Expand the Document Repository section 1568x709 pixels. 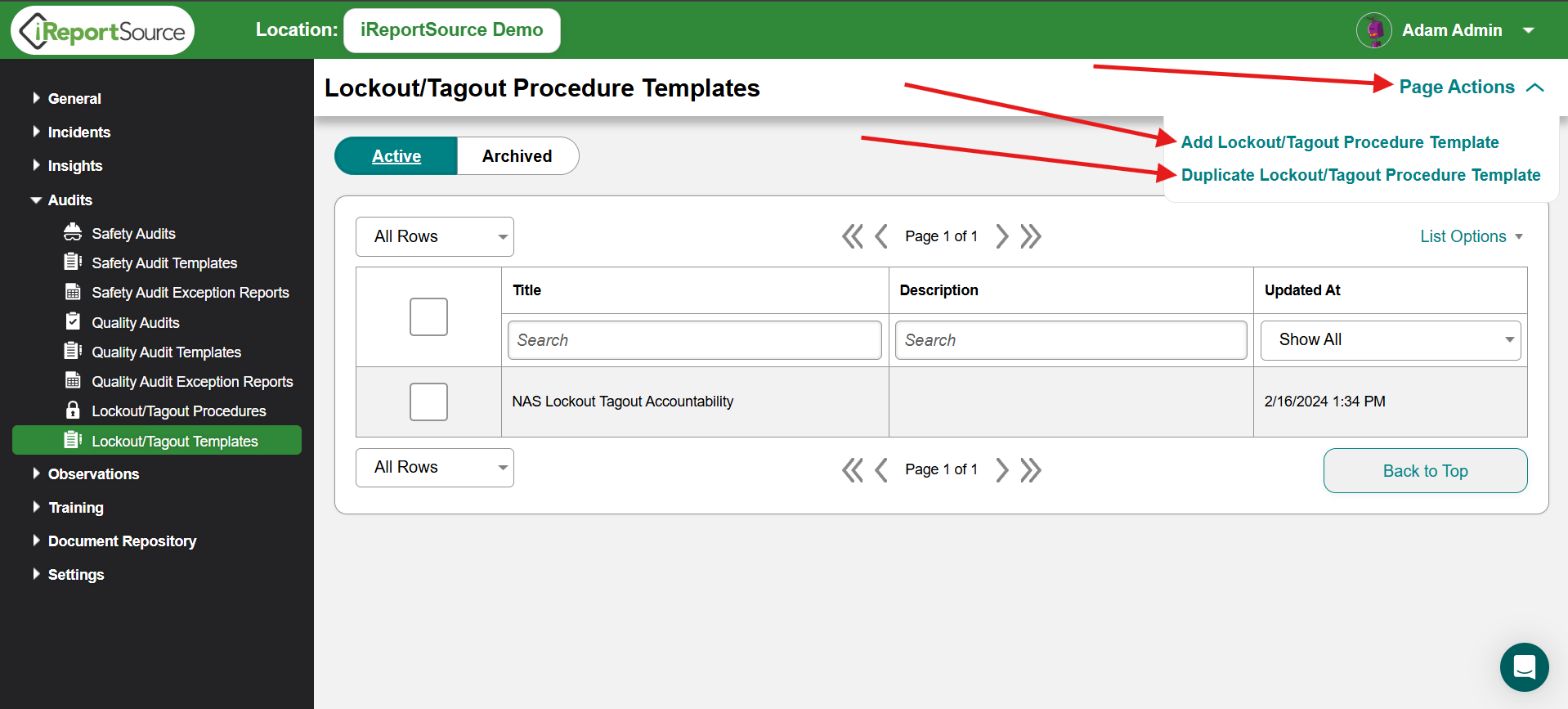[x=114, y=541]
